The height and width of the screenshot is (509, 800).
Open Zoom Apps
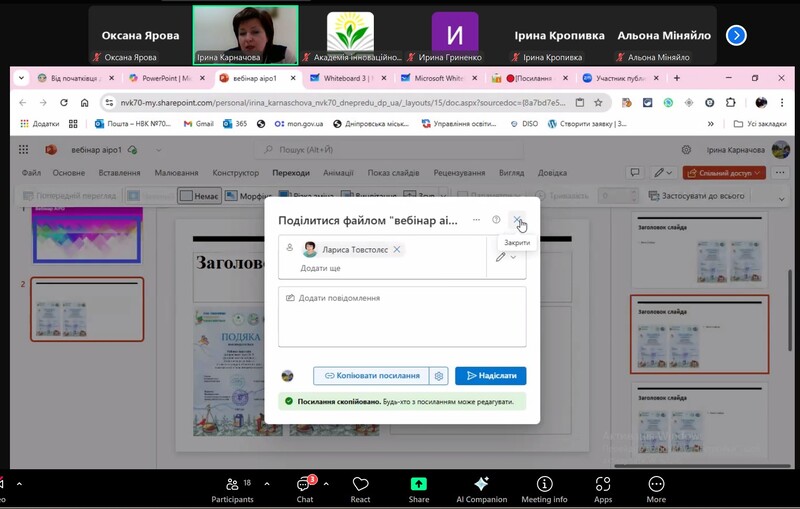603,490
